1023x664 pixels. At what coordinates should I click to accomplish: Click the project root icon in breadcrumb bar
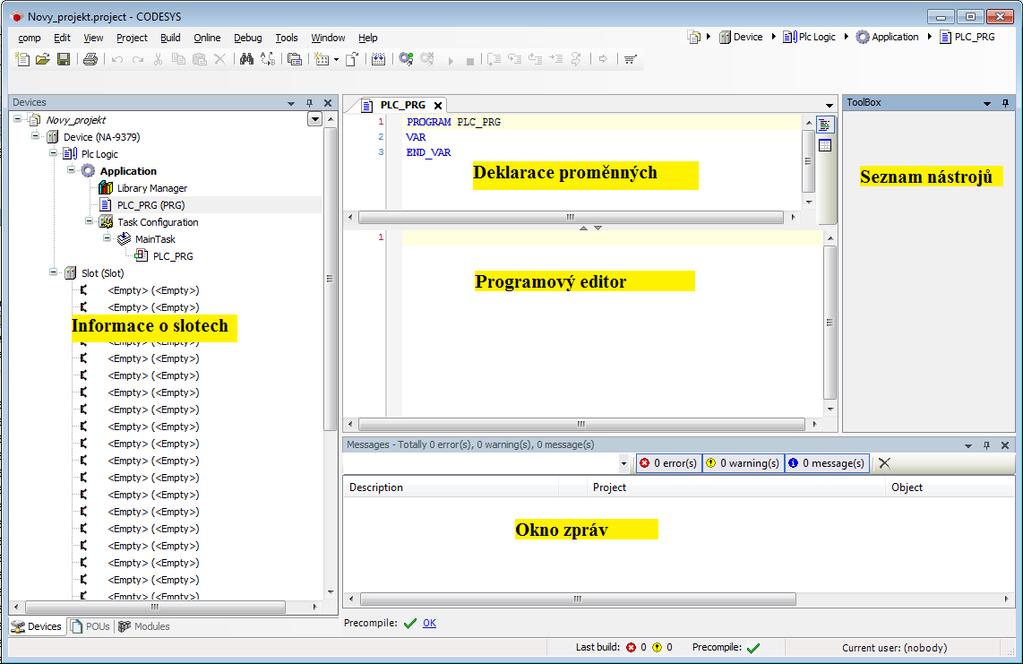694,37
